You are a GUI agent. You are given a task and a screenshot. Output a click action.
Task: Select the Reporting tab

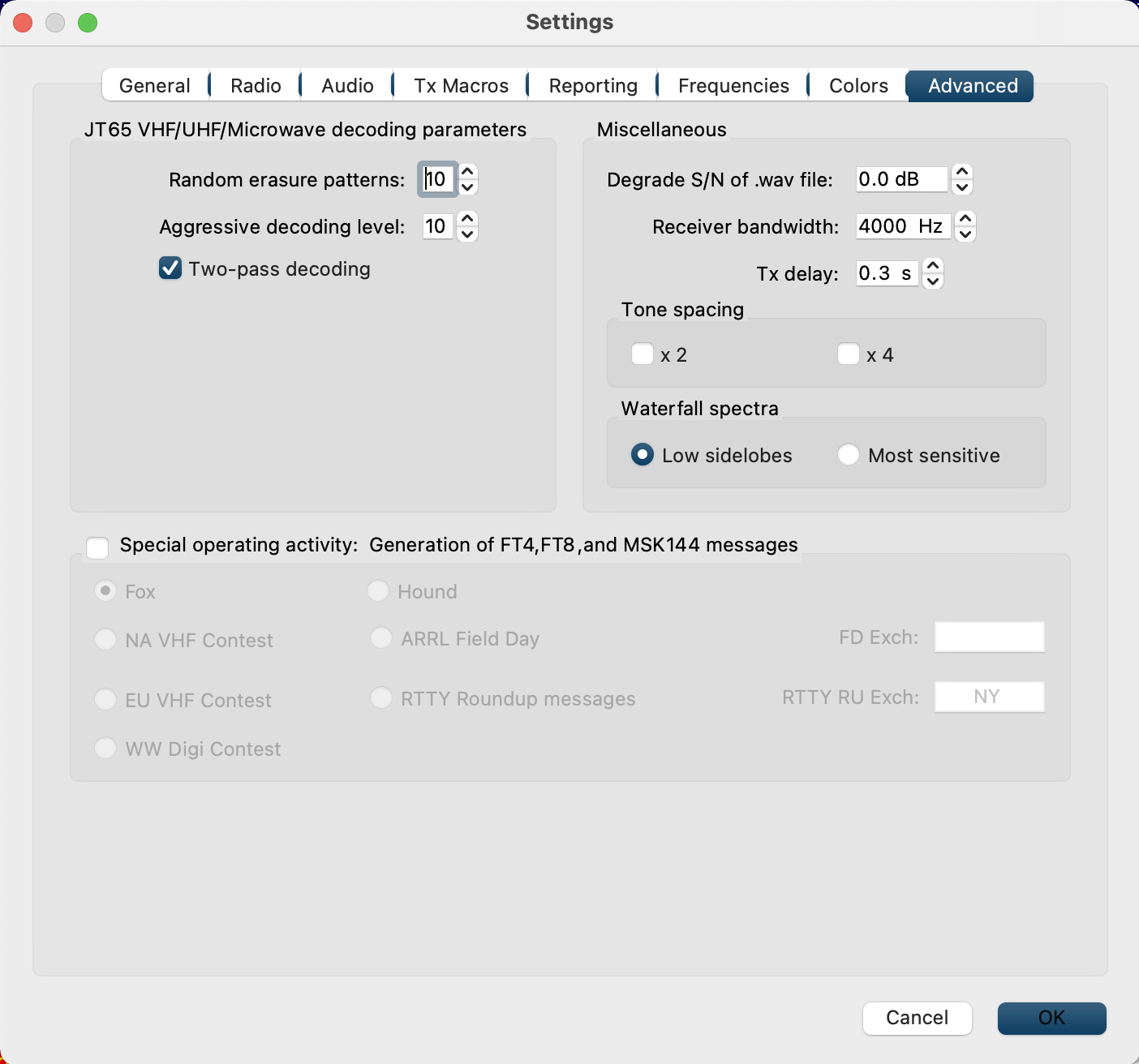[x=593, y=86]
